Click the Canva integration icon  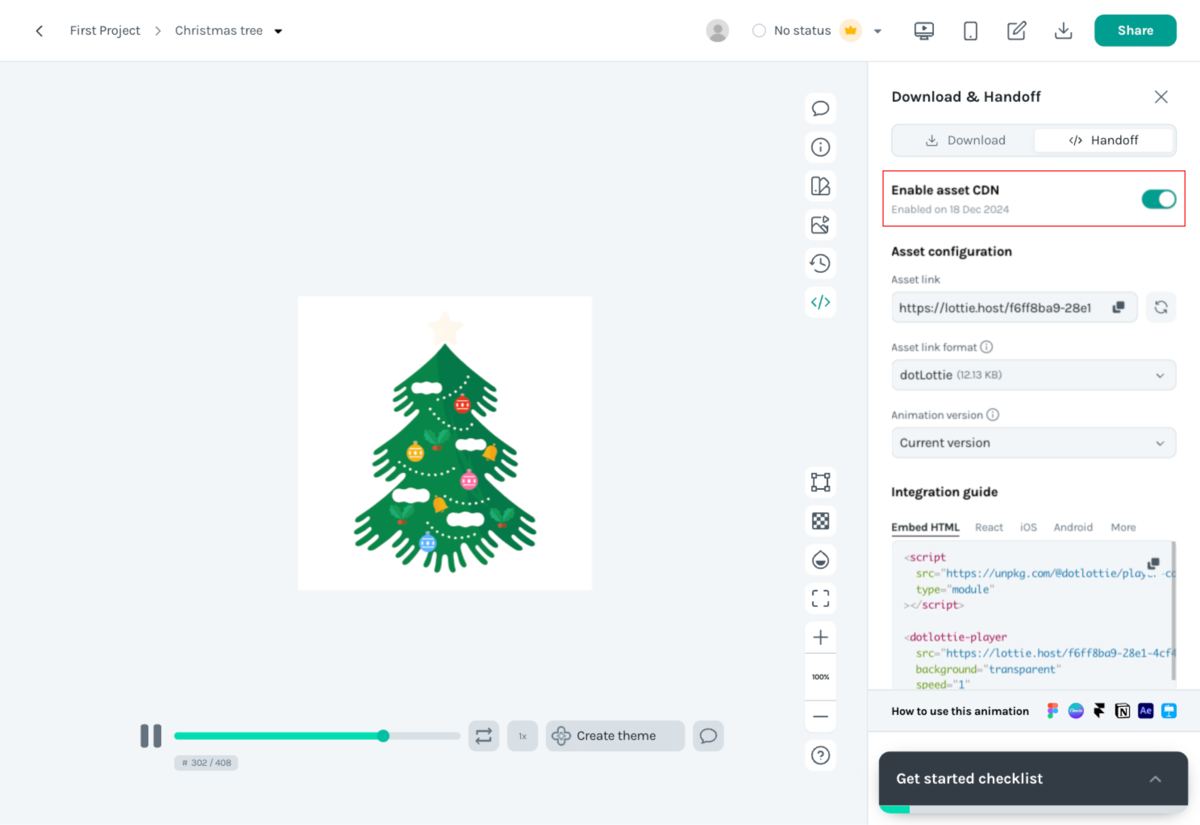pos(1076,711)
